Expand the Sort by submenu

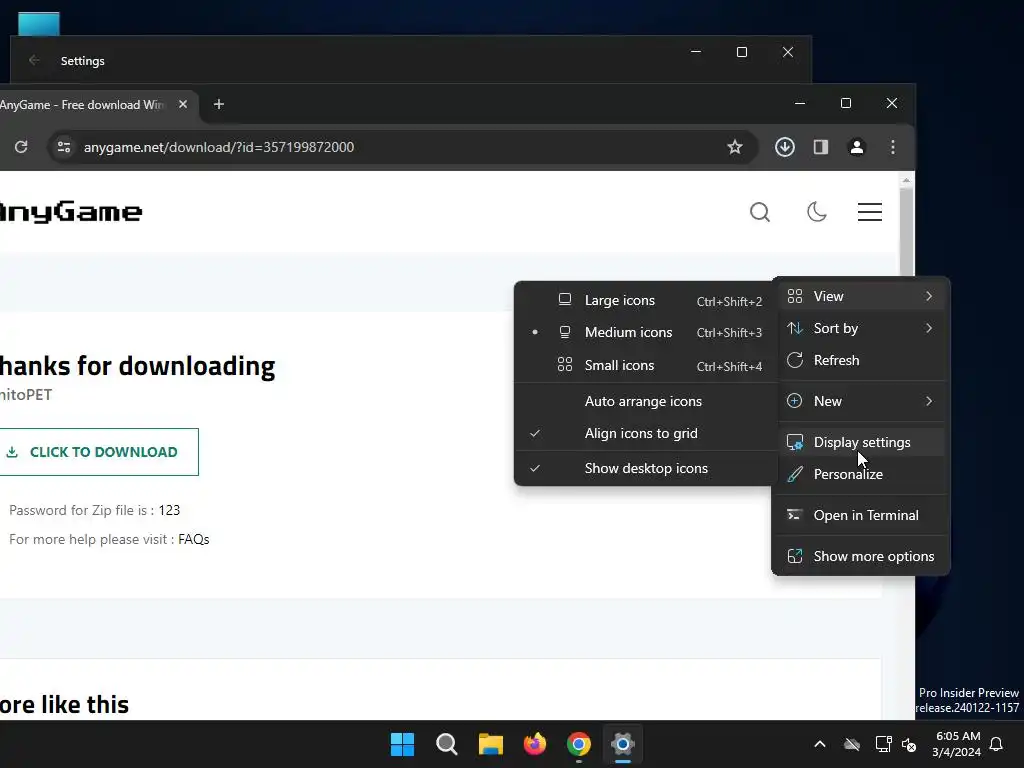861,328
